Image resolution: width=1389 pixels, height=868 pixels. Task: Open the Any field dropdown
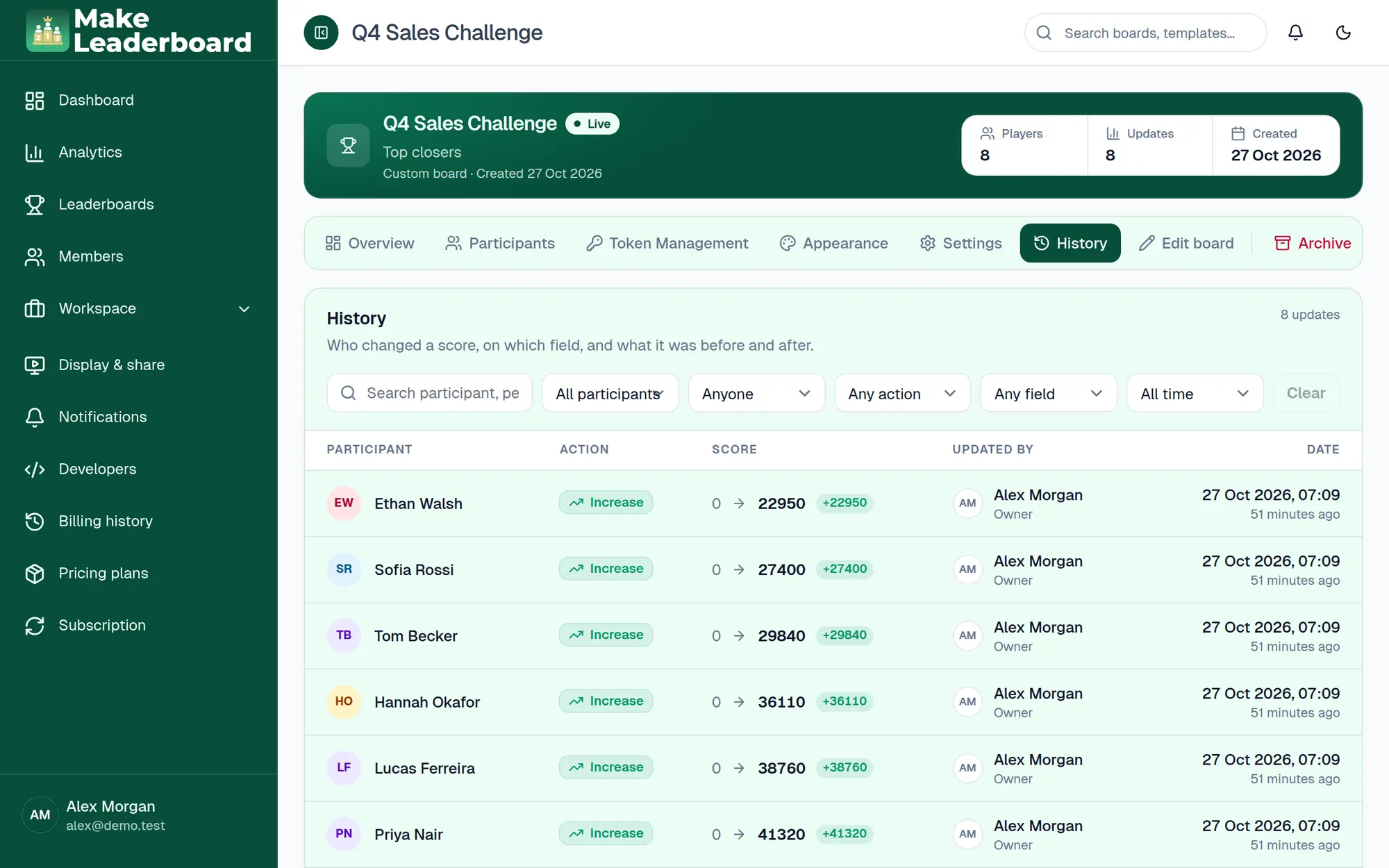click(1048, 393)
